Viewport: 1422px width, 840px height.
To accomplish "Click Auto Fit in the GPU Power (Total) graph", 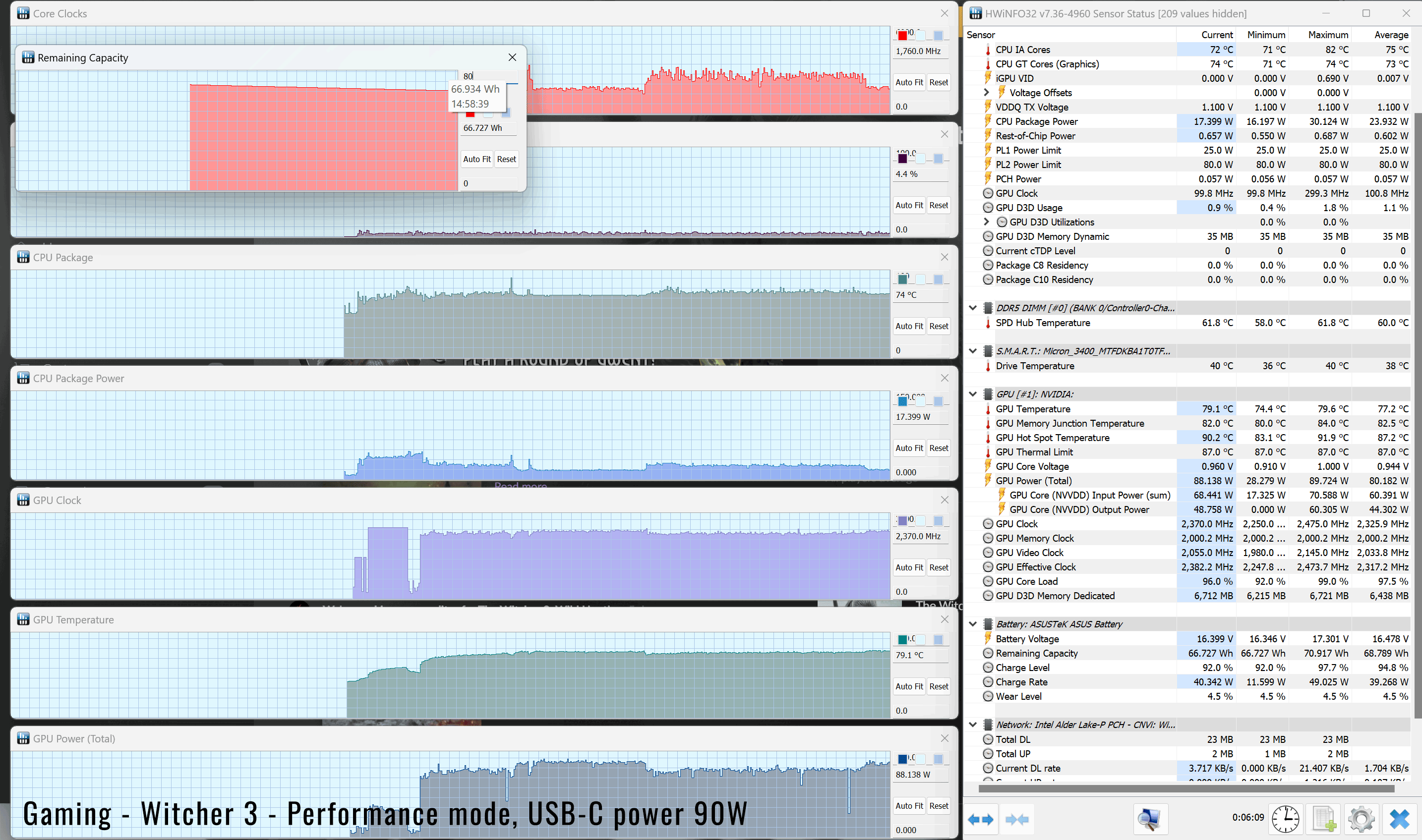I will click(x=909, y=805).
